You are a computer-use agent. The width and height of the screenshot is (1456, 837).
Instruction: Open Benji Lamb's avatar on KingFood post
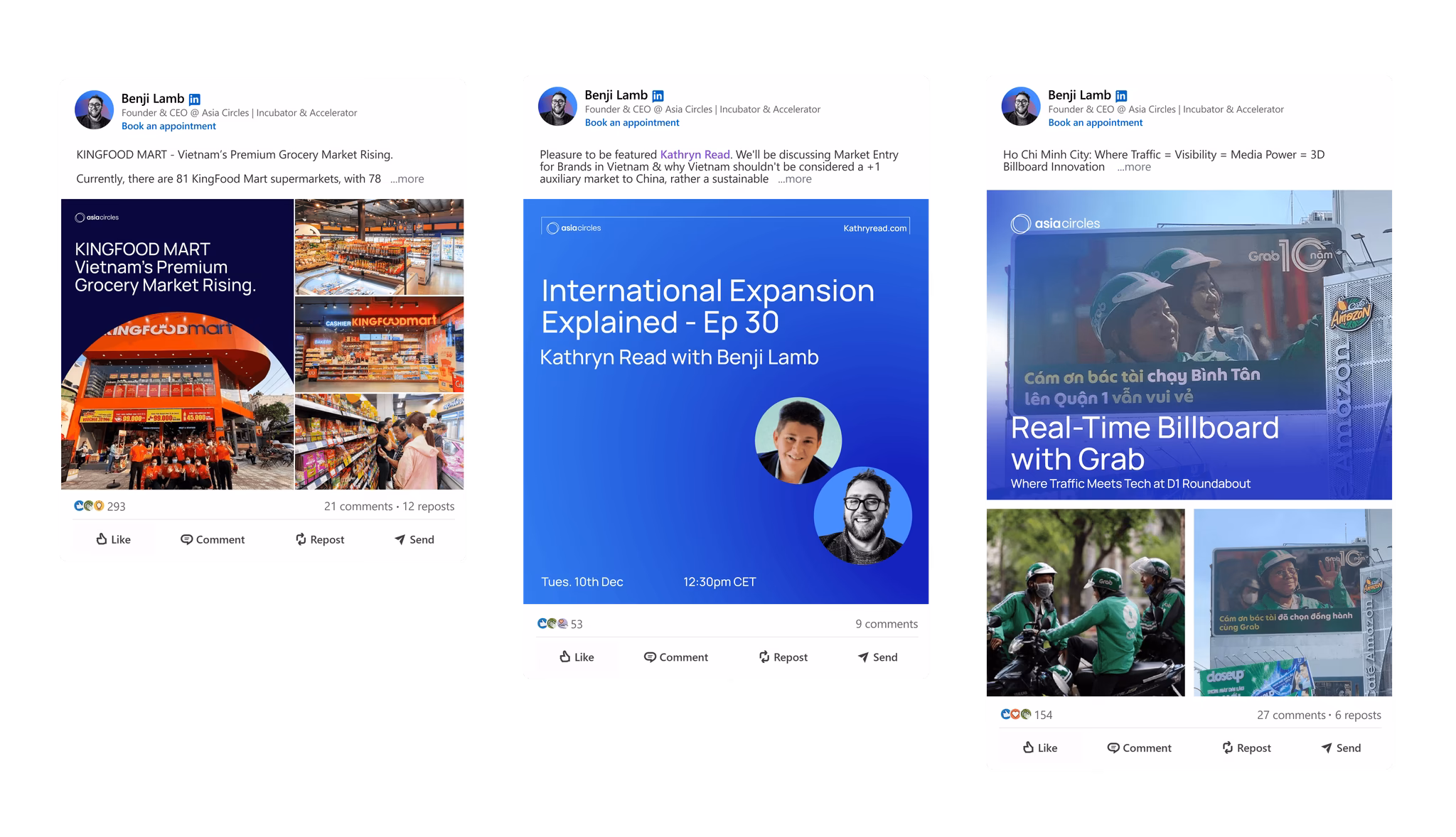(x=94, y=109)
